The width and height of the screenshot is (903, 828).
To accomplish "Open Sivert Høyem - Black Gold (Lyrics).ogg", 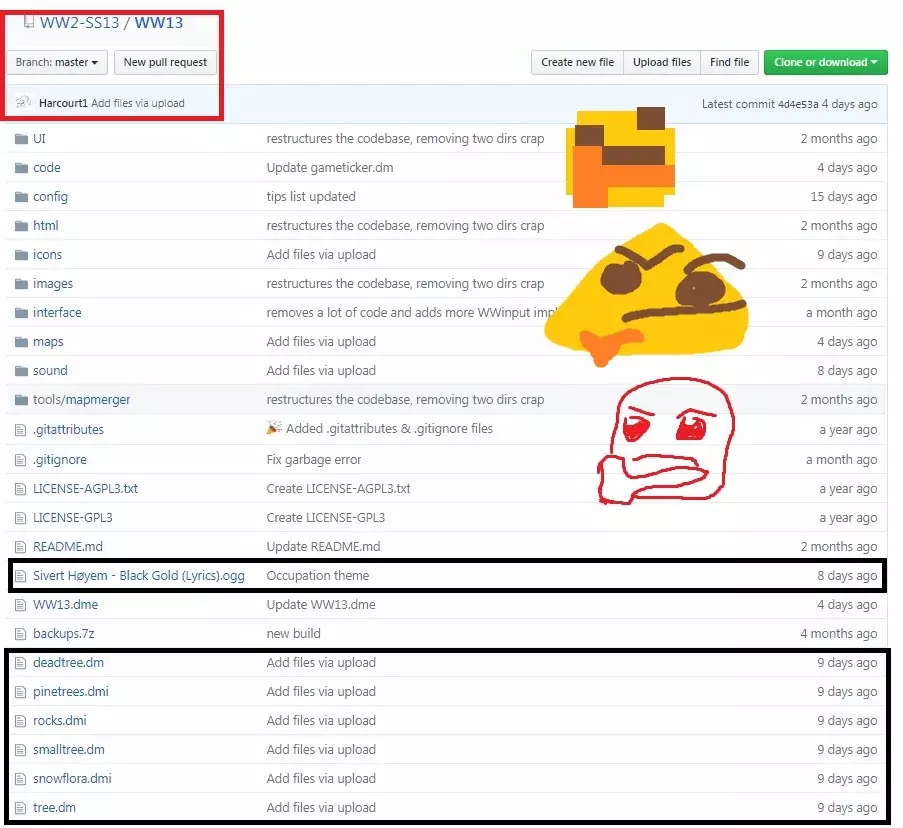I will point(139,576).
